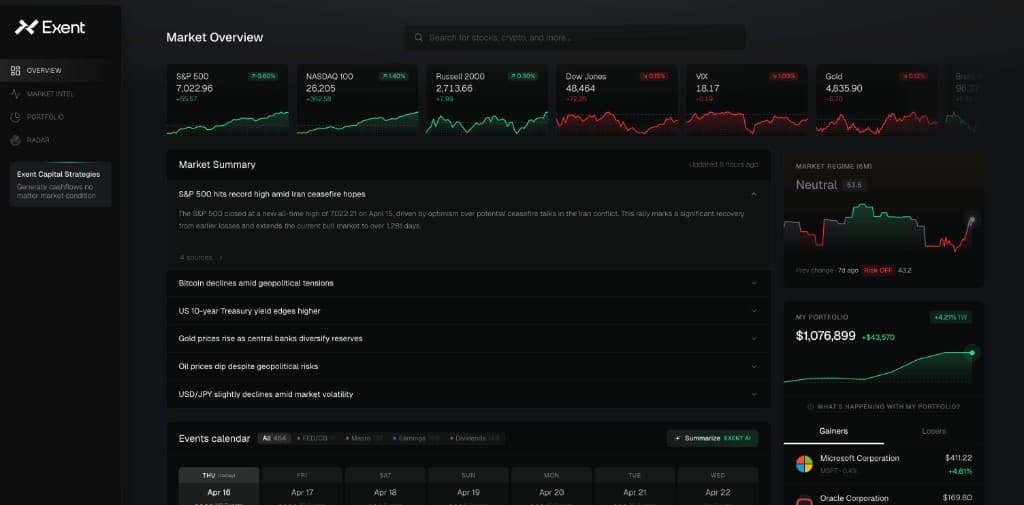The width and height of the screenshot is (1024, 505).
Task: Collapse the S&P 500 record high story
Action: point(754,194)
